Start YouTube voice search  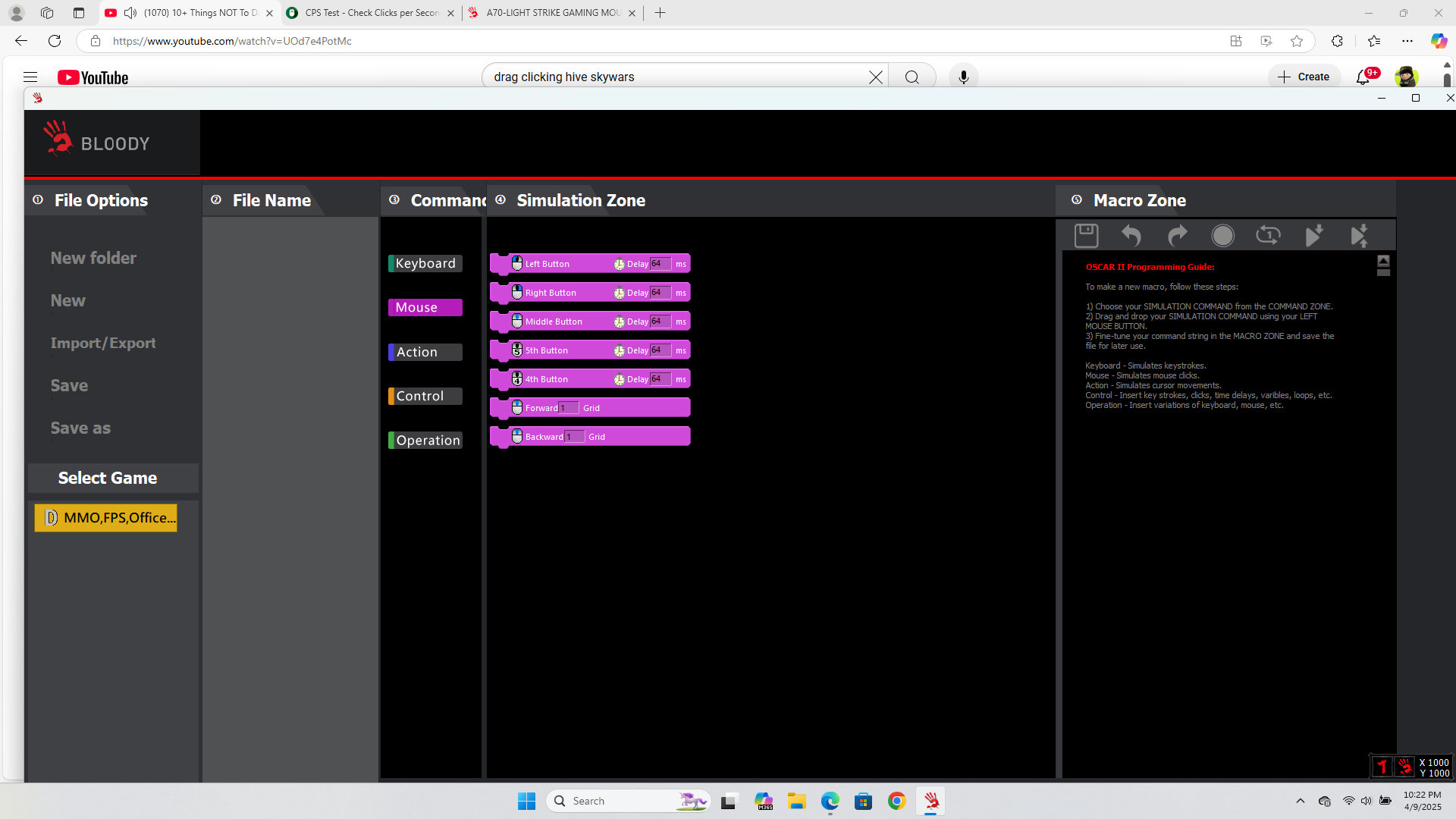pos(964,77)
